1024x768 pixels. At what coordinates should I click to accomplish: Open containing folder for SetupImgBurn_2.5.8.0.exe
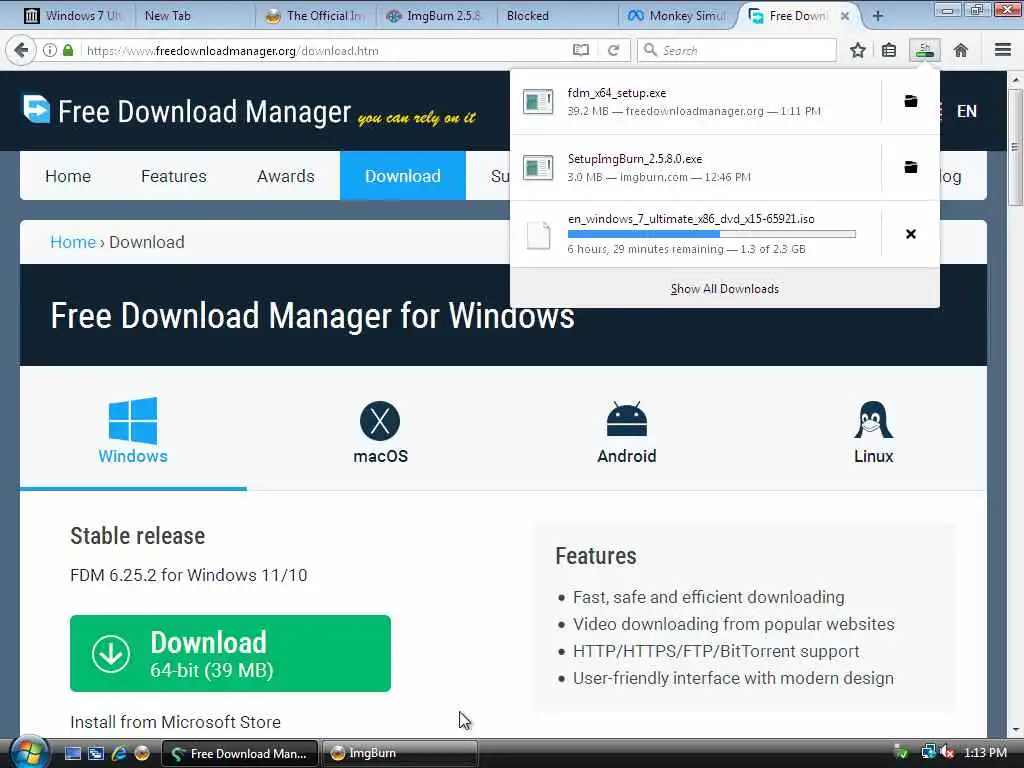pyautogui.click(x=910, y=168)
